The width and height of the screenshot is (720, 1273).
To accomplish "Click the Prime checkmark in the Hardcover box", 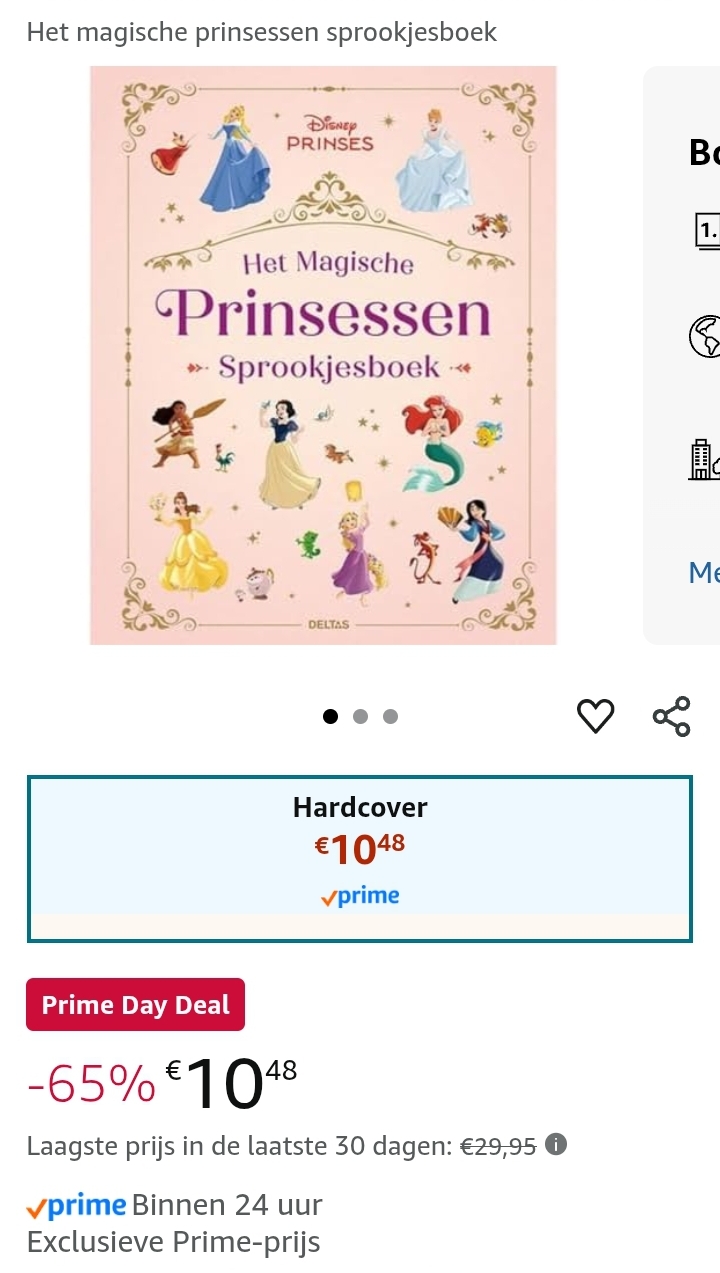I will pyautogui.click(x=330, y=895).
